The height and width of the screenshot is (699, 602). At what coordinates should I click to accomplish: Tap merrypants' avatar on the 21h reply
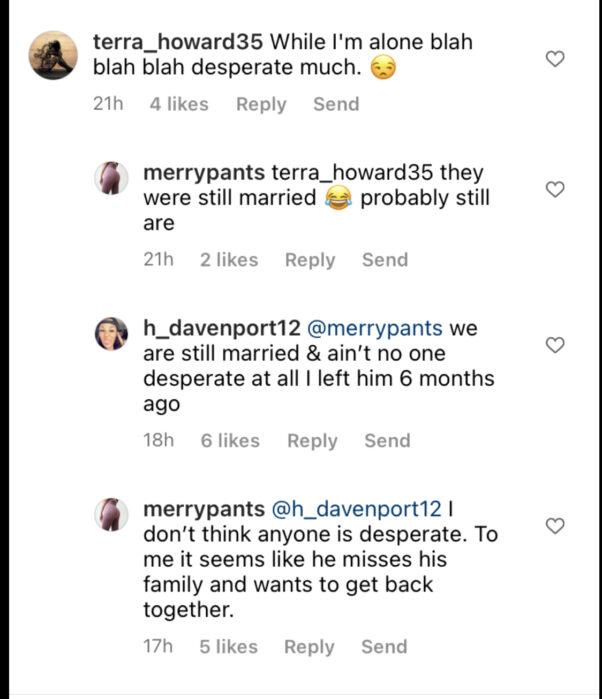(x=111, y=179)
